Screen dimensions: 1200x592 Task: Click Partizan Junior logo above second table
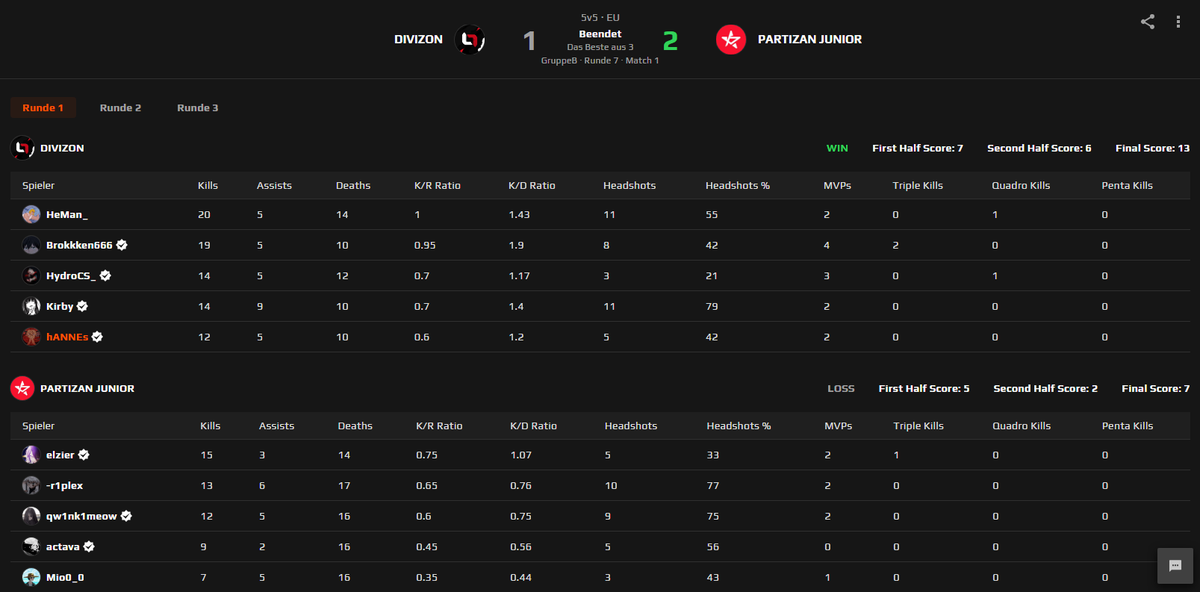tap(22, 388)
